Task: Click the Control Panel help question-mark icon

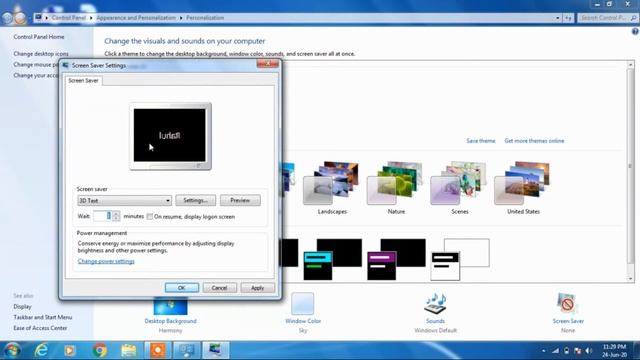Action: 635,31
